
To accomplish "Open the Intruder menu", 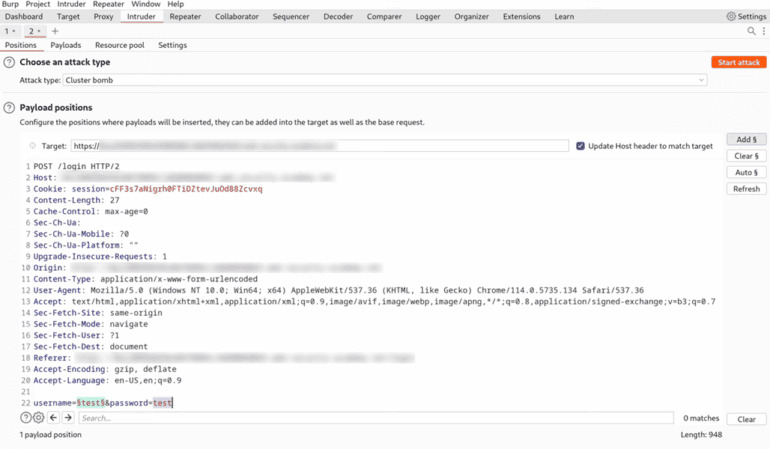I will (71, 4).
